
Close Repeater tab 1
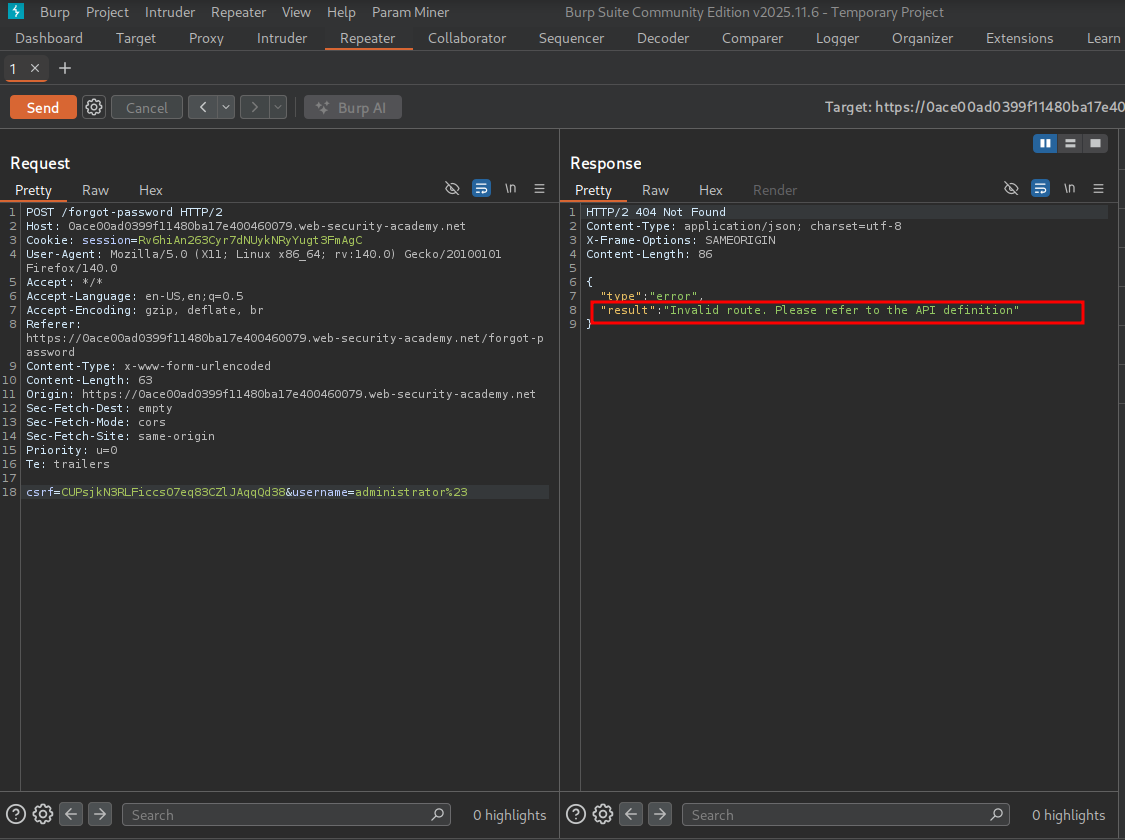34,68
